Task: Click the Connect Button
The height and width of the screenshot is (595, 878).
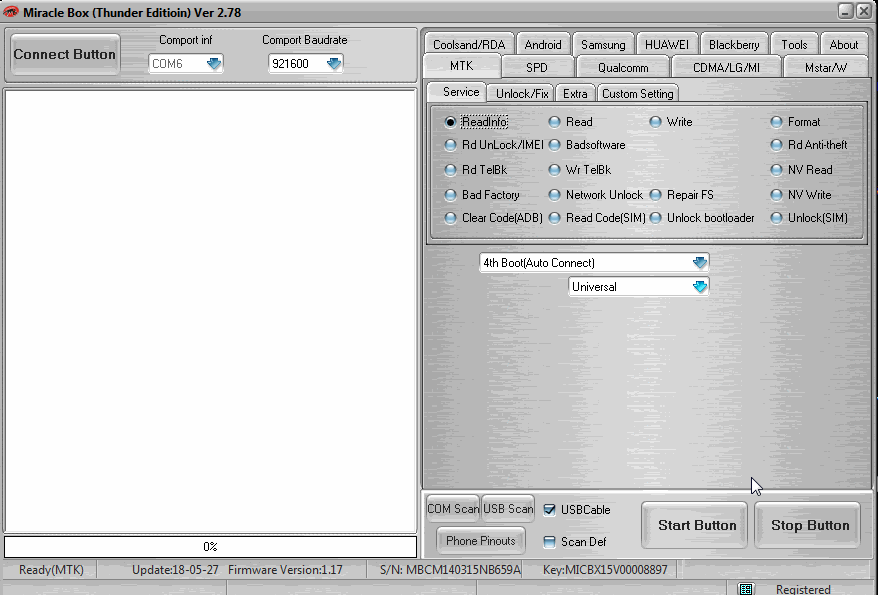Action: 64,54
